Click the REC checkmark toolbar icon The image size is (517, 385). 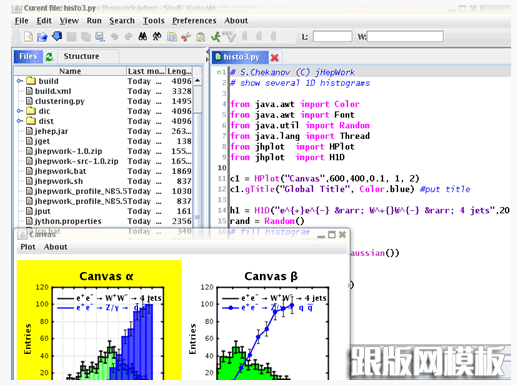(x=229, y=36)
